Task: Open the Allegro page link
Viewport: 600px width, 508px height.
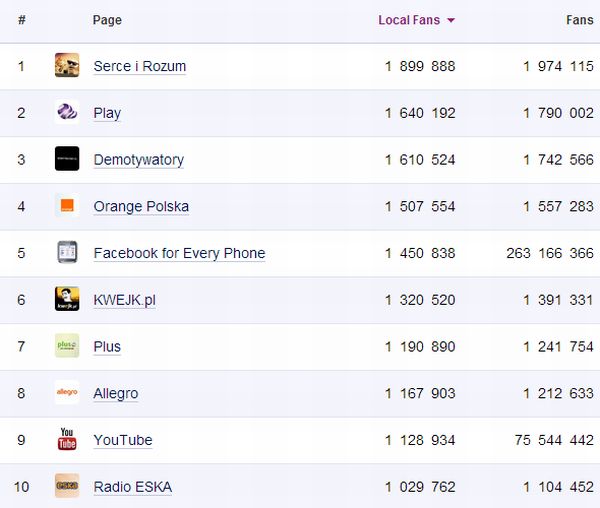Action: (115, 394)
